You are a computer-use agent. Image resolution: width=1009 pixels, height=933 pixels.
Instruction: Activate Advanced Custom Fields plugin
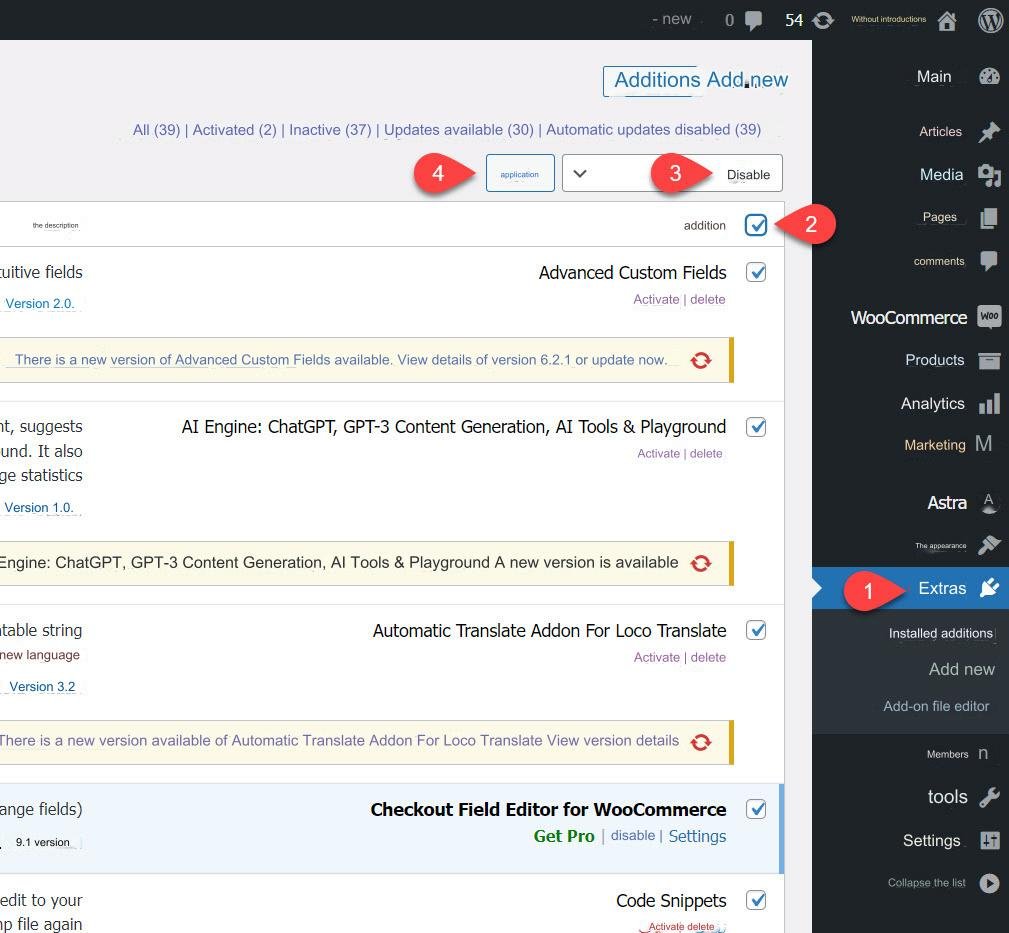point(656,299)
